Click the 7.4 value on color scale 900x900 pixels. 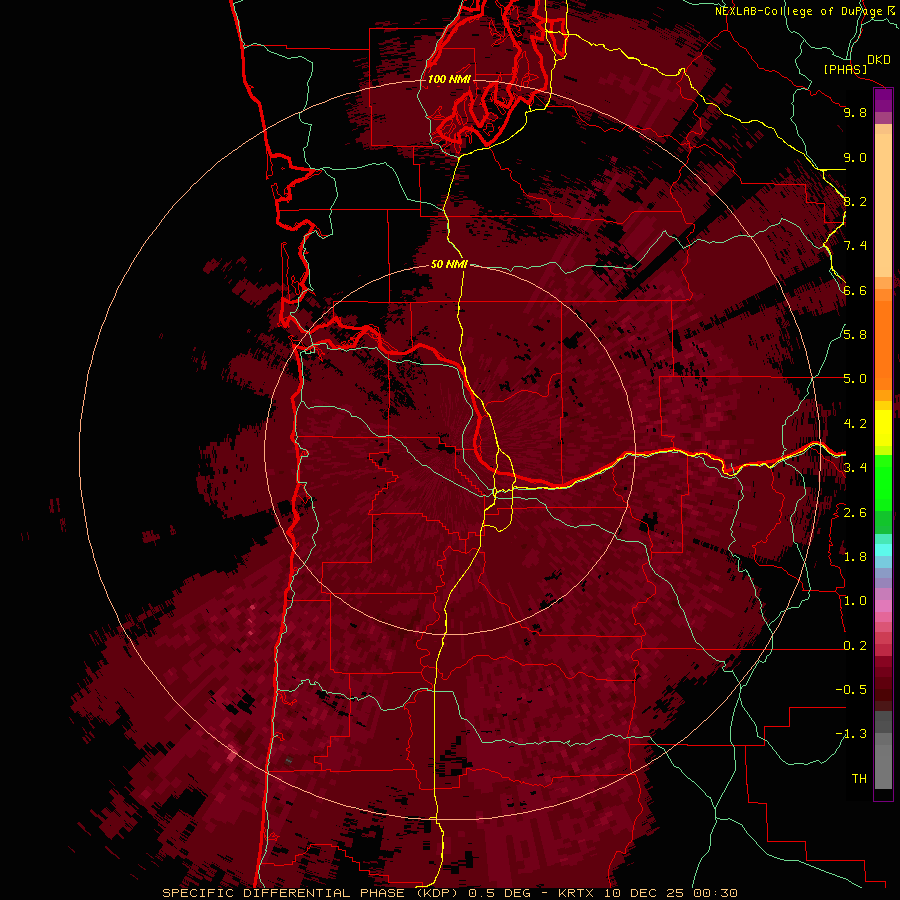855,246
